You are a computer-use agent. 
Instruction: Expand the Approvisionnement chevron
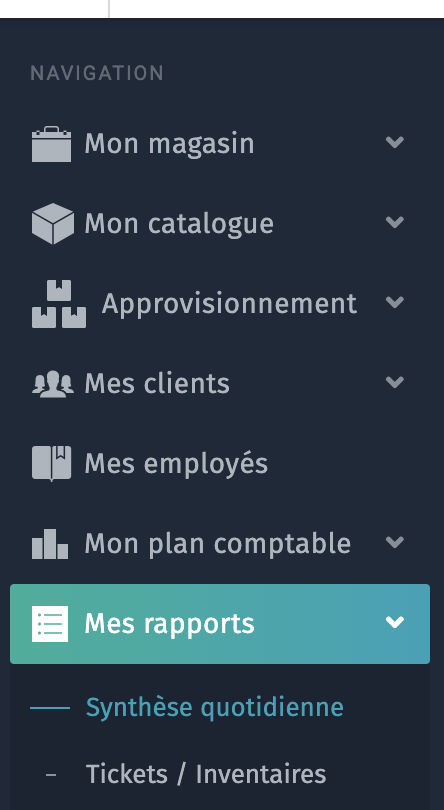tap(394, 302)
